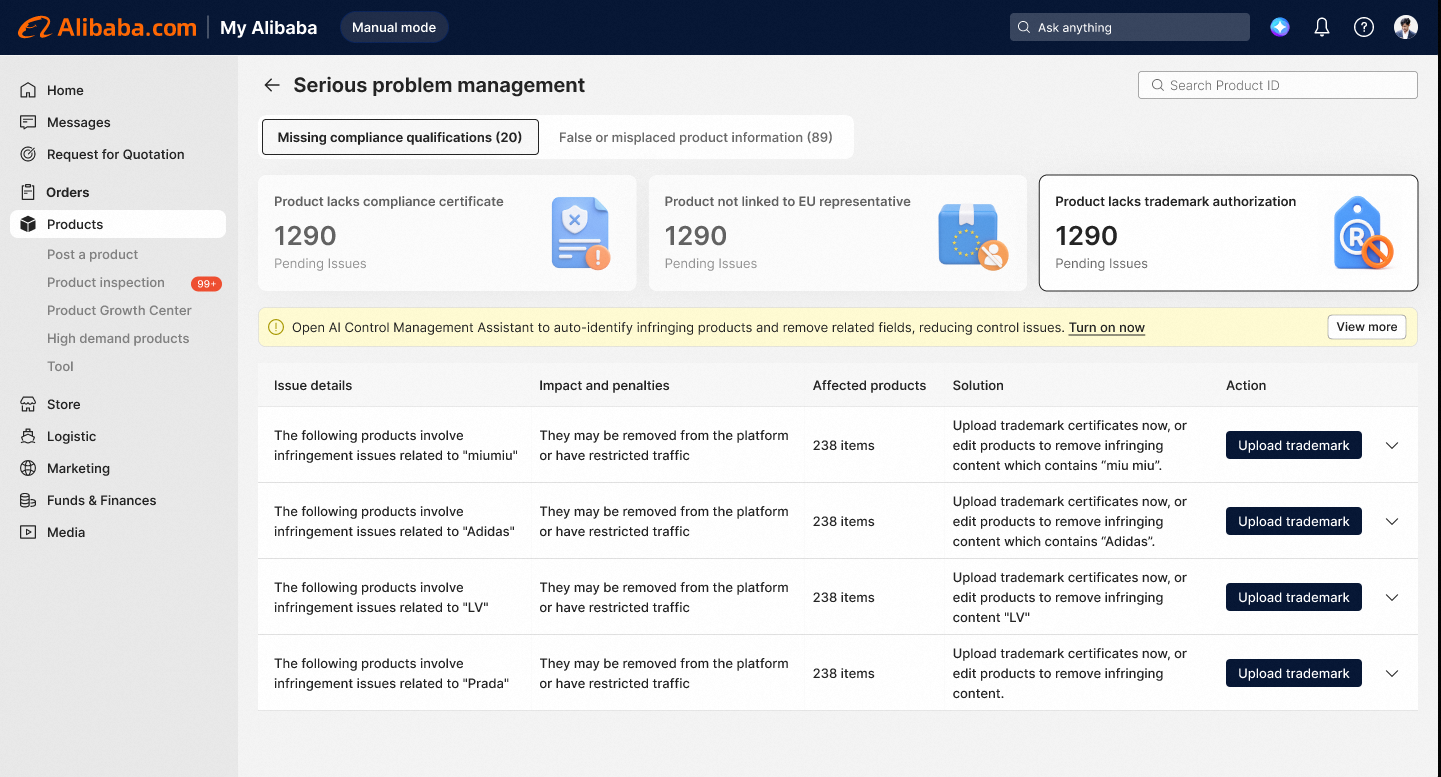Click the Orders clipboard icon
The image size is (1441, 777).
[x=28, y=192]
